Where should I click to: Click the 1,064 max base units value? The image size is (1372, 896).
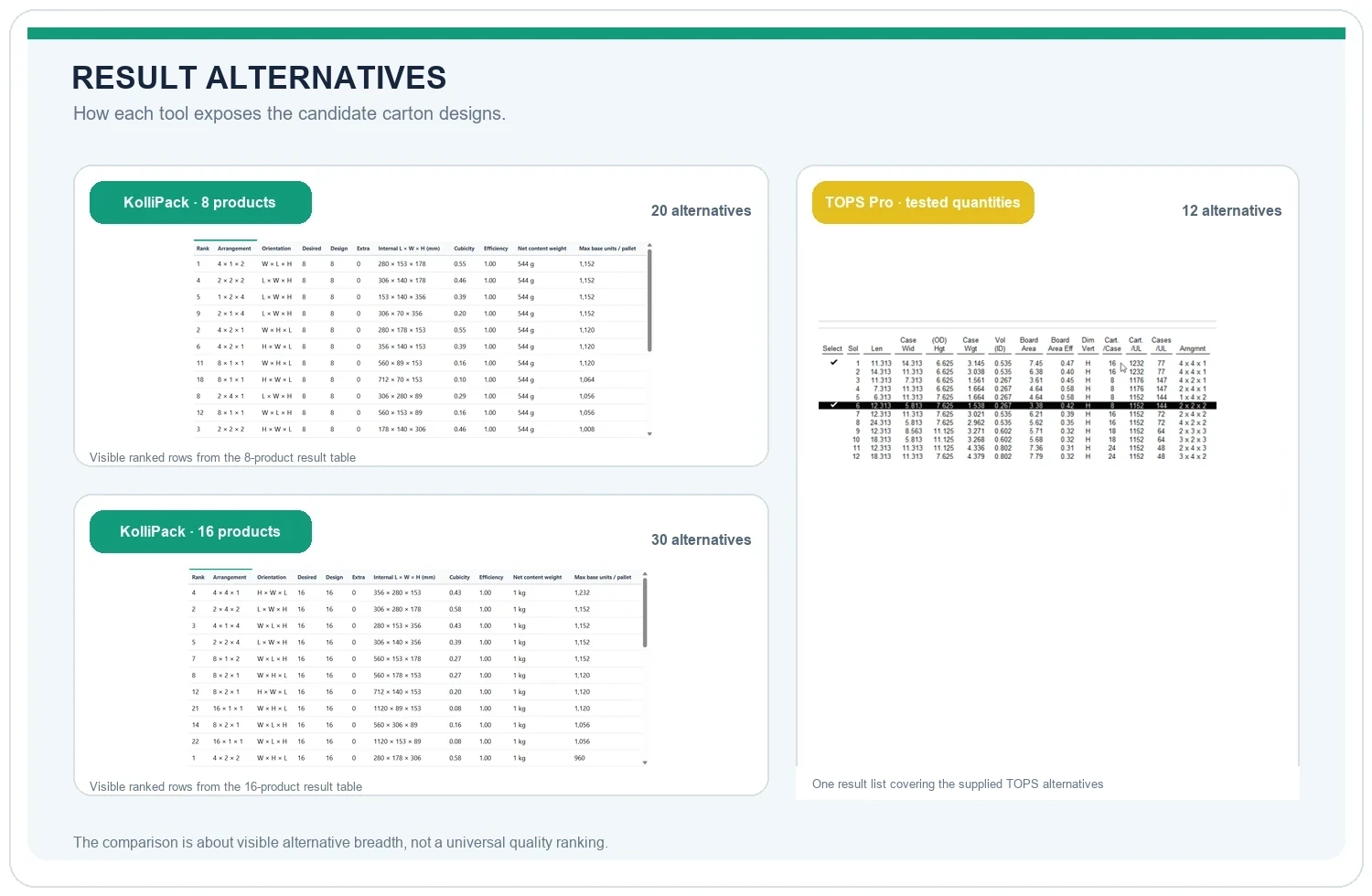pos(586,379)
